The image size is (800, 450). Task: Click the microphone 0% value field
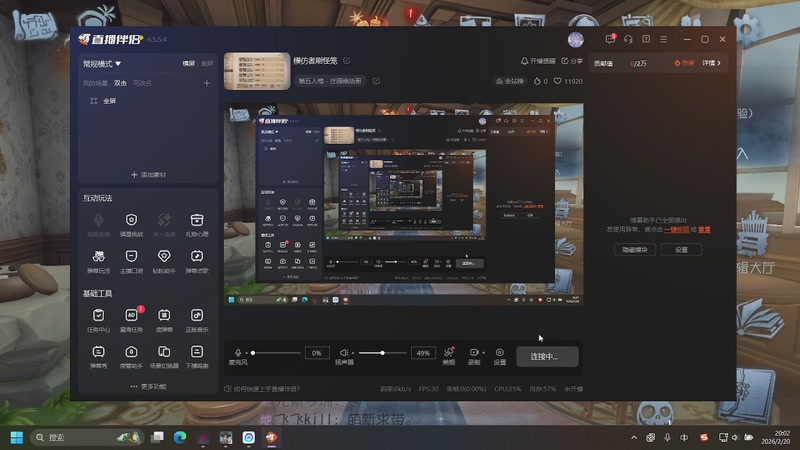coord(316,353)
